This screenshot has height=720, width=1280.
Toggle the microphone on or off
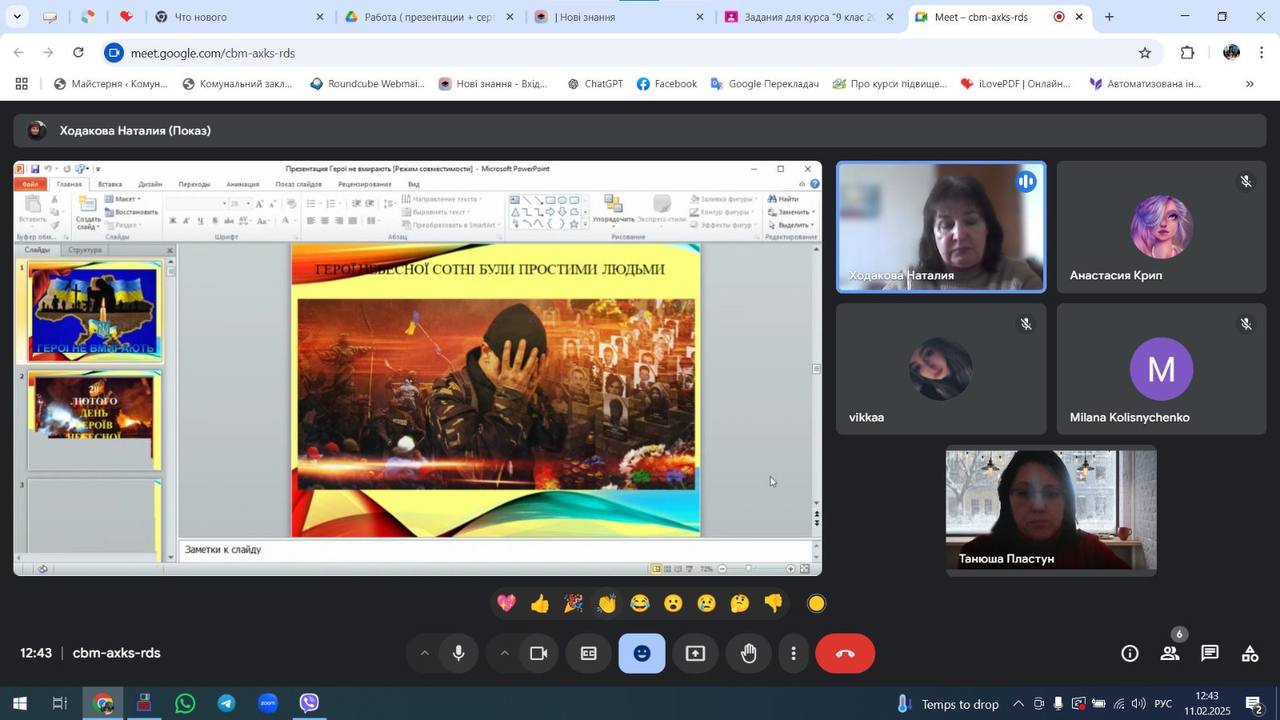458,654
